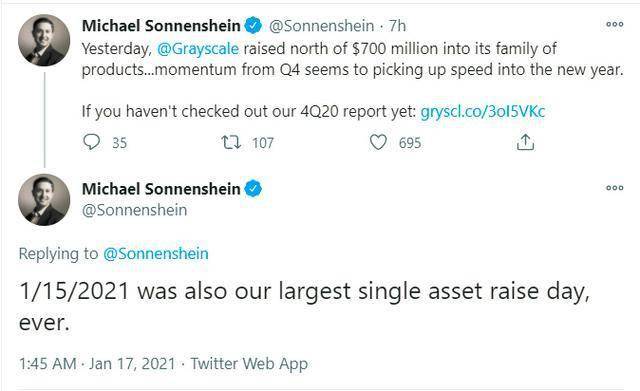640x391 pixels.
Task: Click the reply icon with 35 replies
Action: 91,142
